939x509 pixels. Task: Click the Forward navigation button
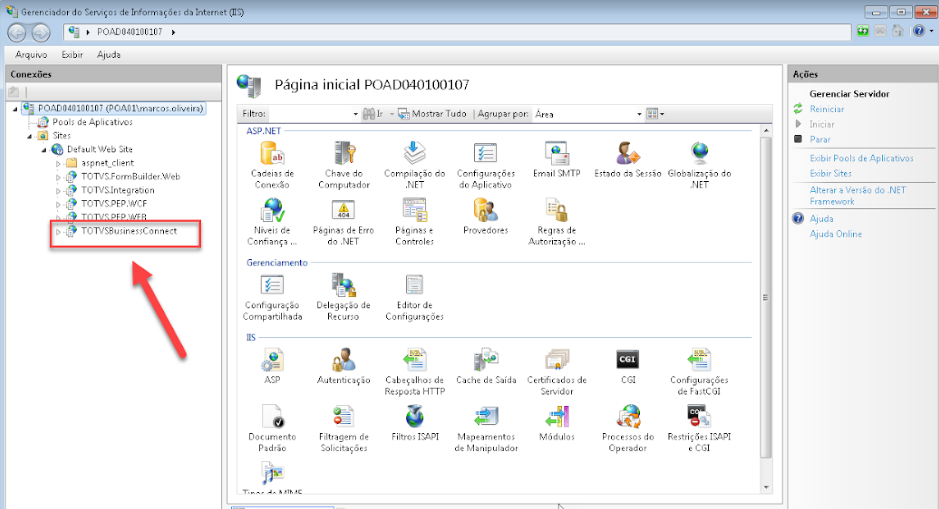click(41, 32)
